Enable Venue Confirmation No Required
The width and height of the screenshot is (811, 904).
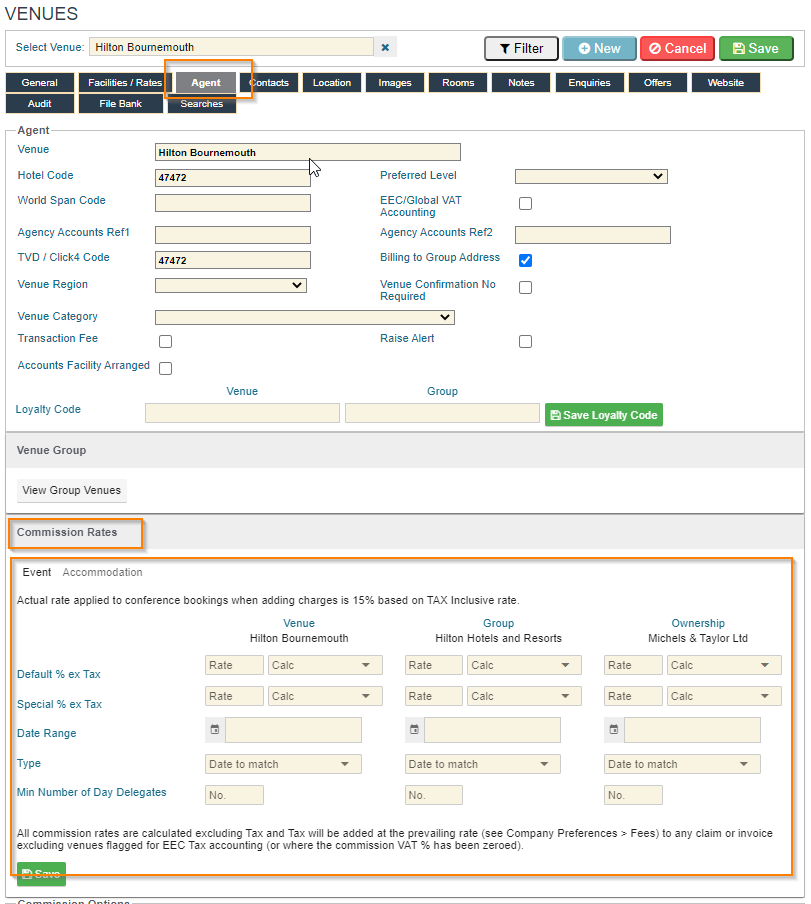525,287
